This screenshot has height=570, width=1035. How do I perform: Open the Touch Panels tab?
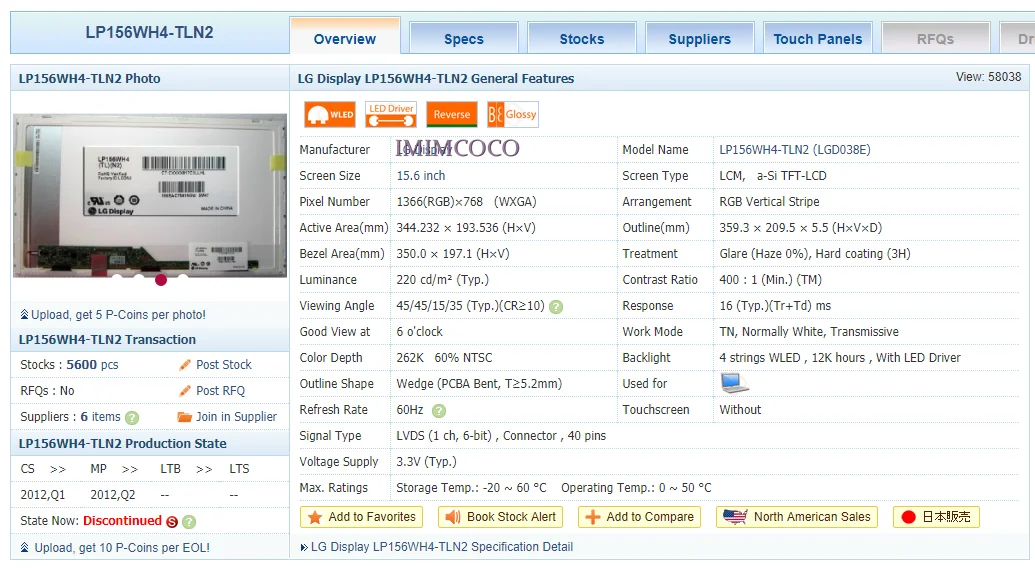tap(818, 38)
